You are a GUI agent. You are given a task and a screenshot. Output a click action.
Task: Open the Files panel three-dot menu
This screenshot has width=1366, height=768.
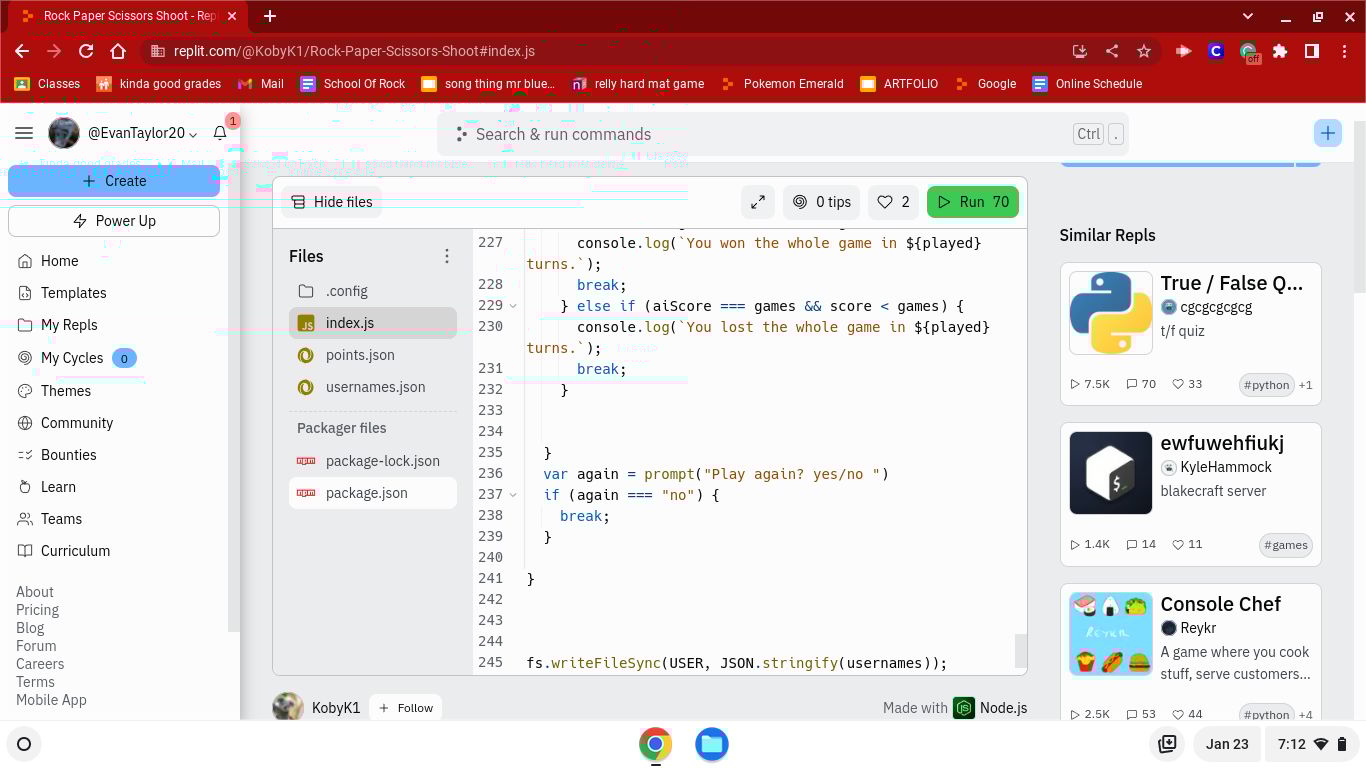(447, 257)
